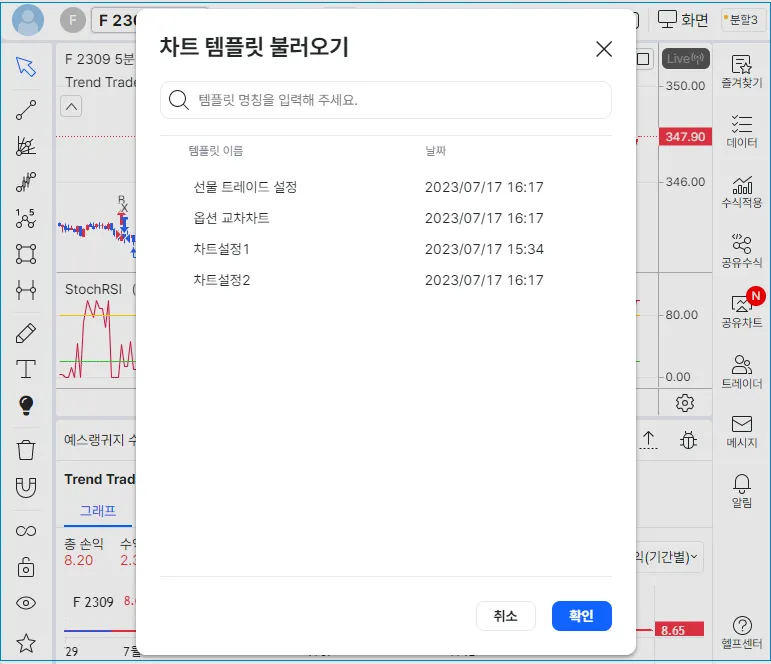Open 메시지 in right sidebar
771x664 pixels.
point(741,432)
